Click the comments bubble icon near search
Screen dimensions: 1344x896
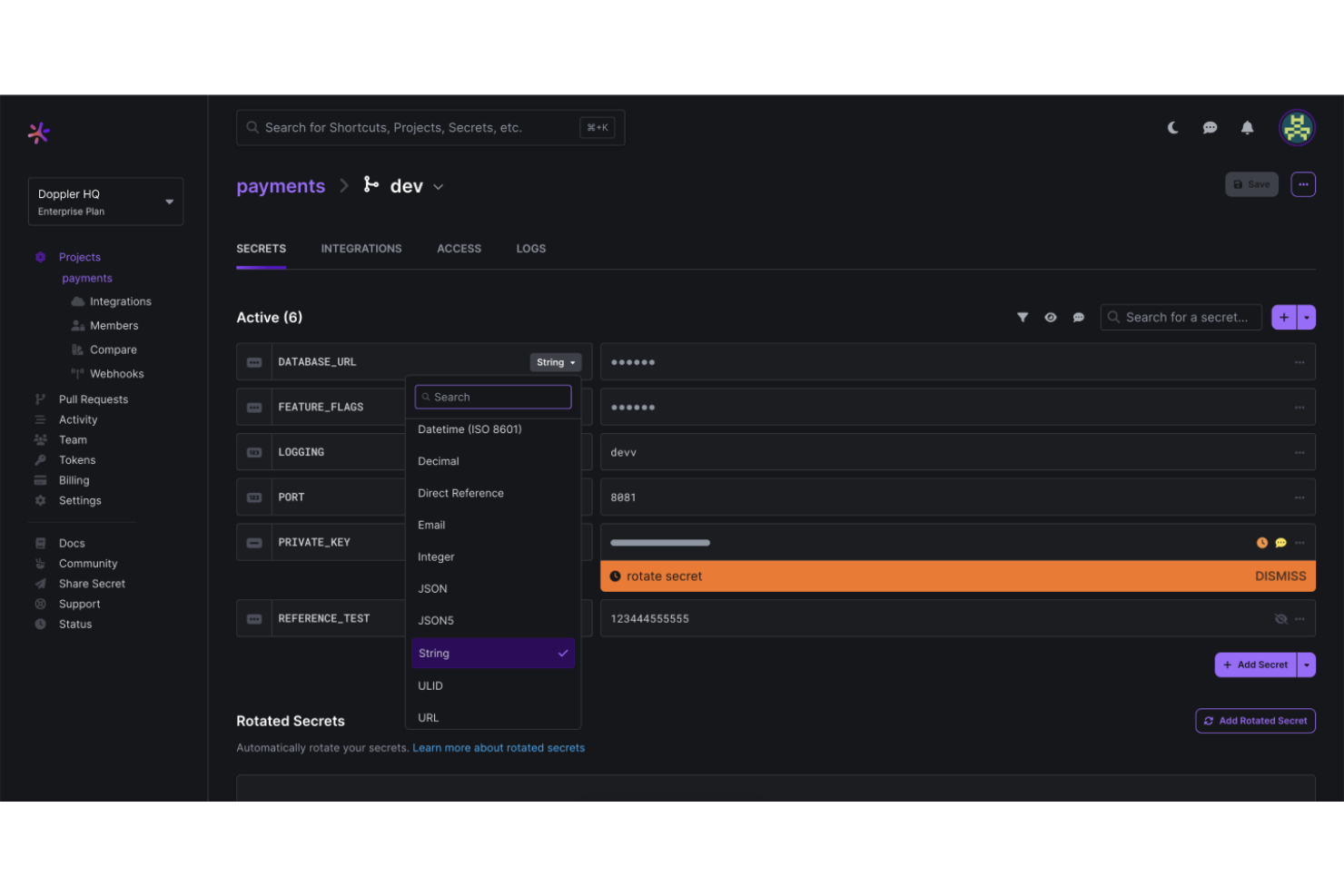[1079, 317]
